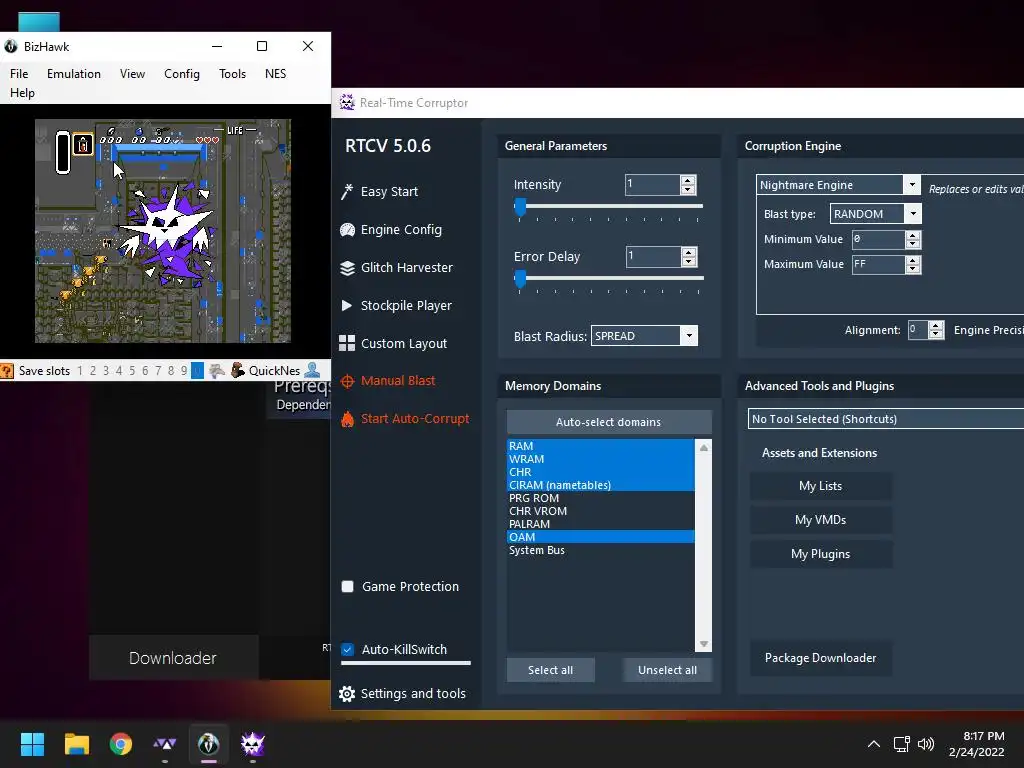Open Settings and tools gear icon
The image size is (1024, 768).
(x=347, y=694)
